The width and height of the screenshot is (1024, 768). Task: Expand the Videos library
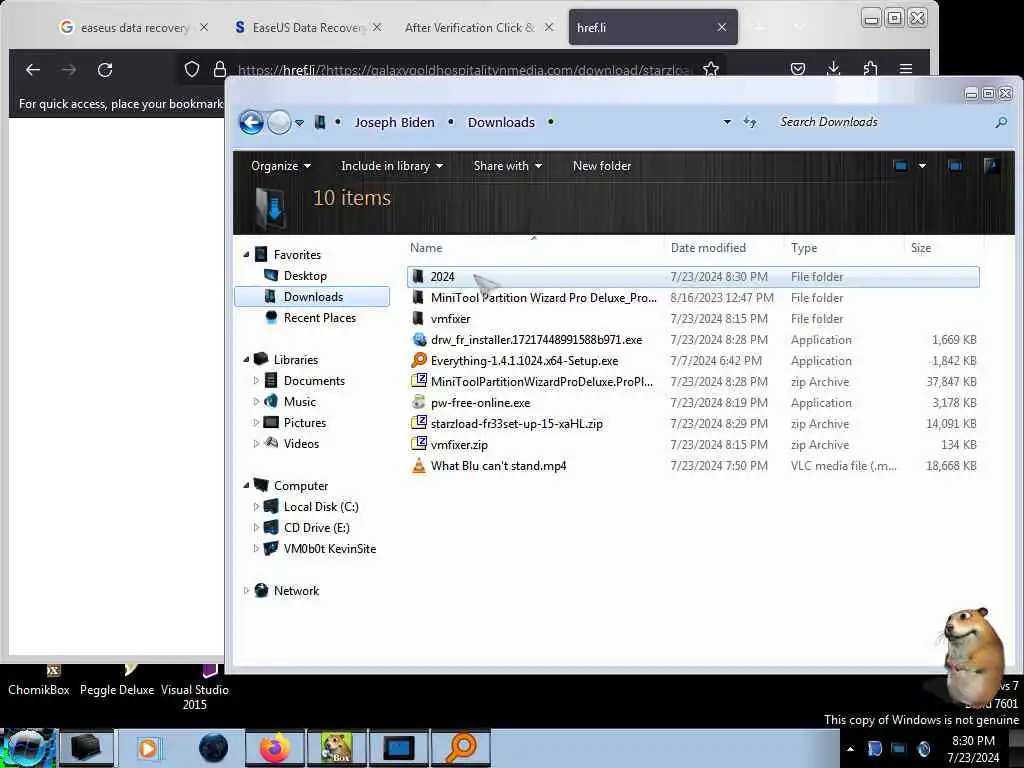(x=256, y=443)
